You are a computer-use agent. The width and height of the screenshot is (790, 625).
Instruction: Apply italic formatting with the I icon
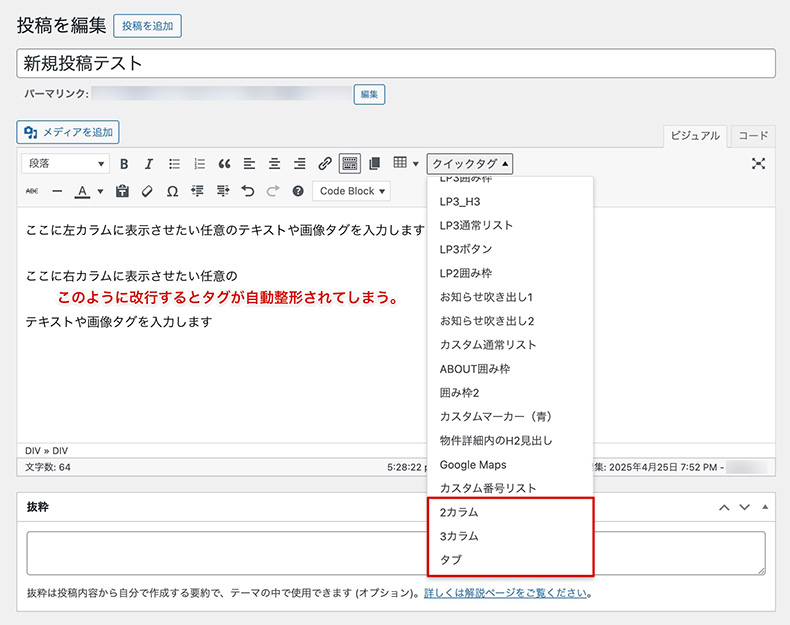149,164
